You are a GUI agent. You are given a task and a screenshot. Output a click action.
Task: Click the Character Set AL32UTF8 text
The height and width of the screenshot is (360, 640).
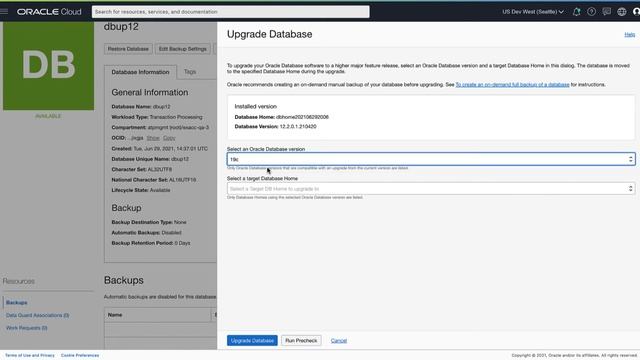pos(142,169)
